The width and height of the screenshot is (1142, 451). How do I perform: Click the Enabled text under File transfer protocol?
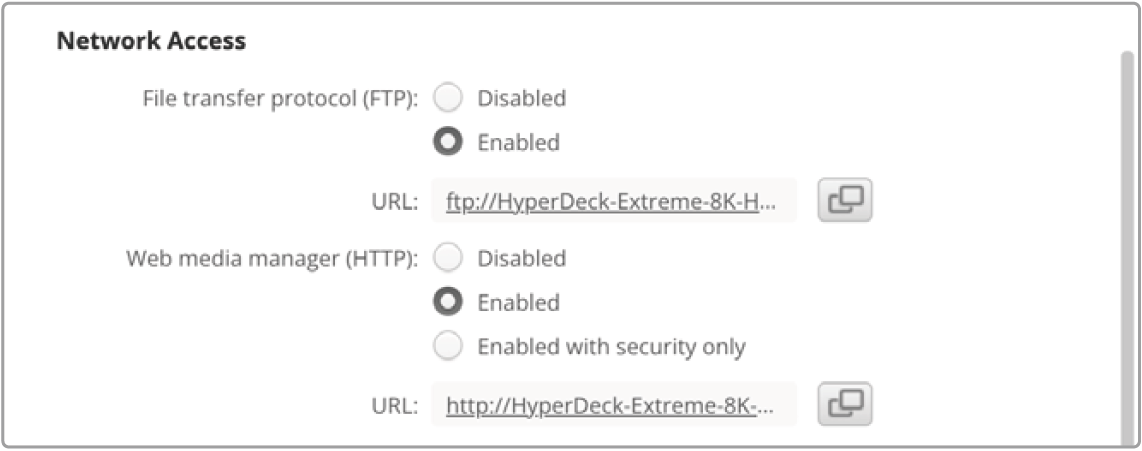point(519,142)
